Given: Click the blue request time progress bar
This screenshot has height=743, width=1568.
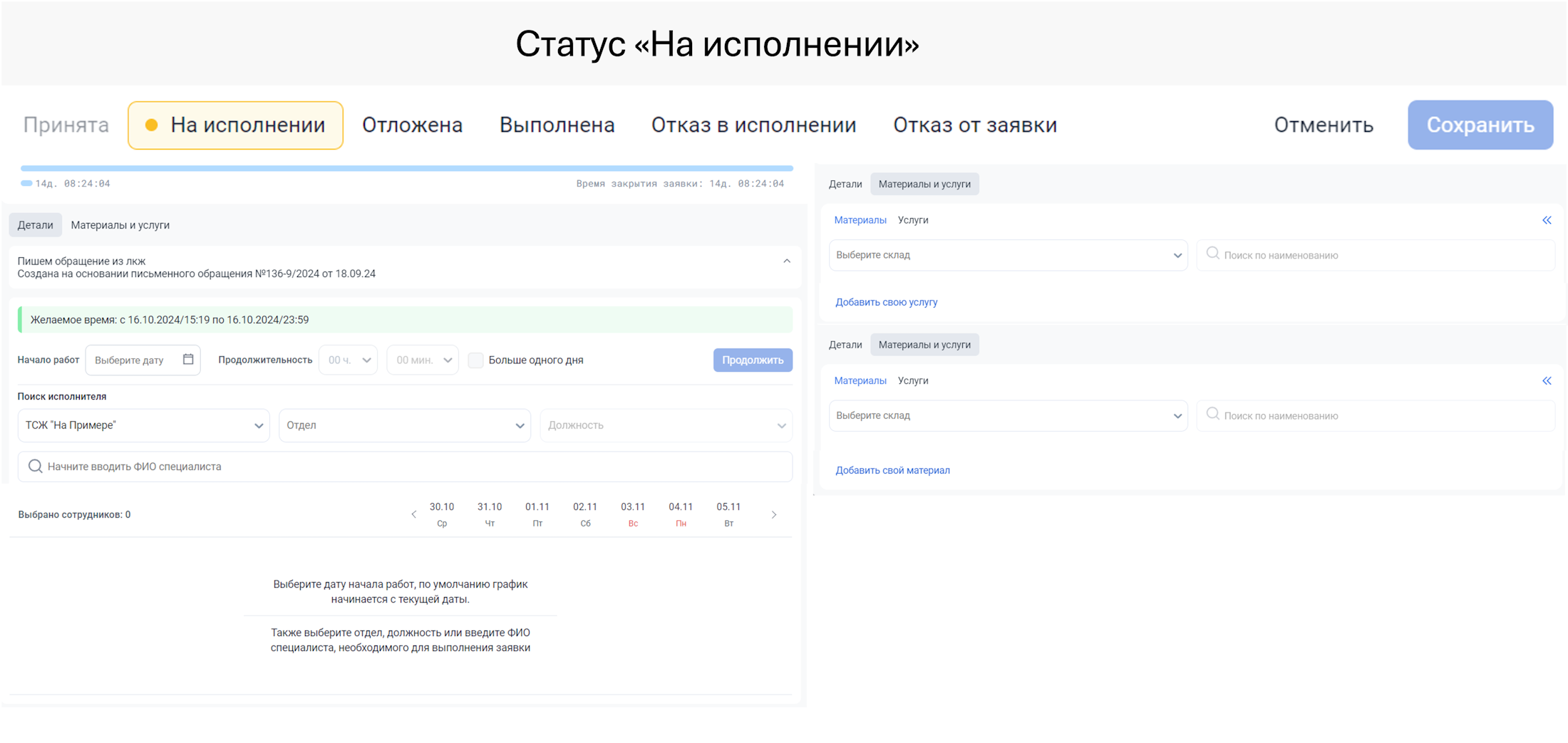Looking at the screenshot, I should point(406,169).
